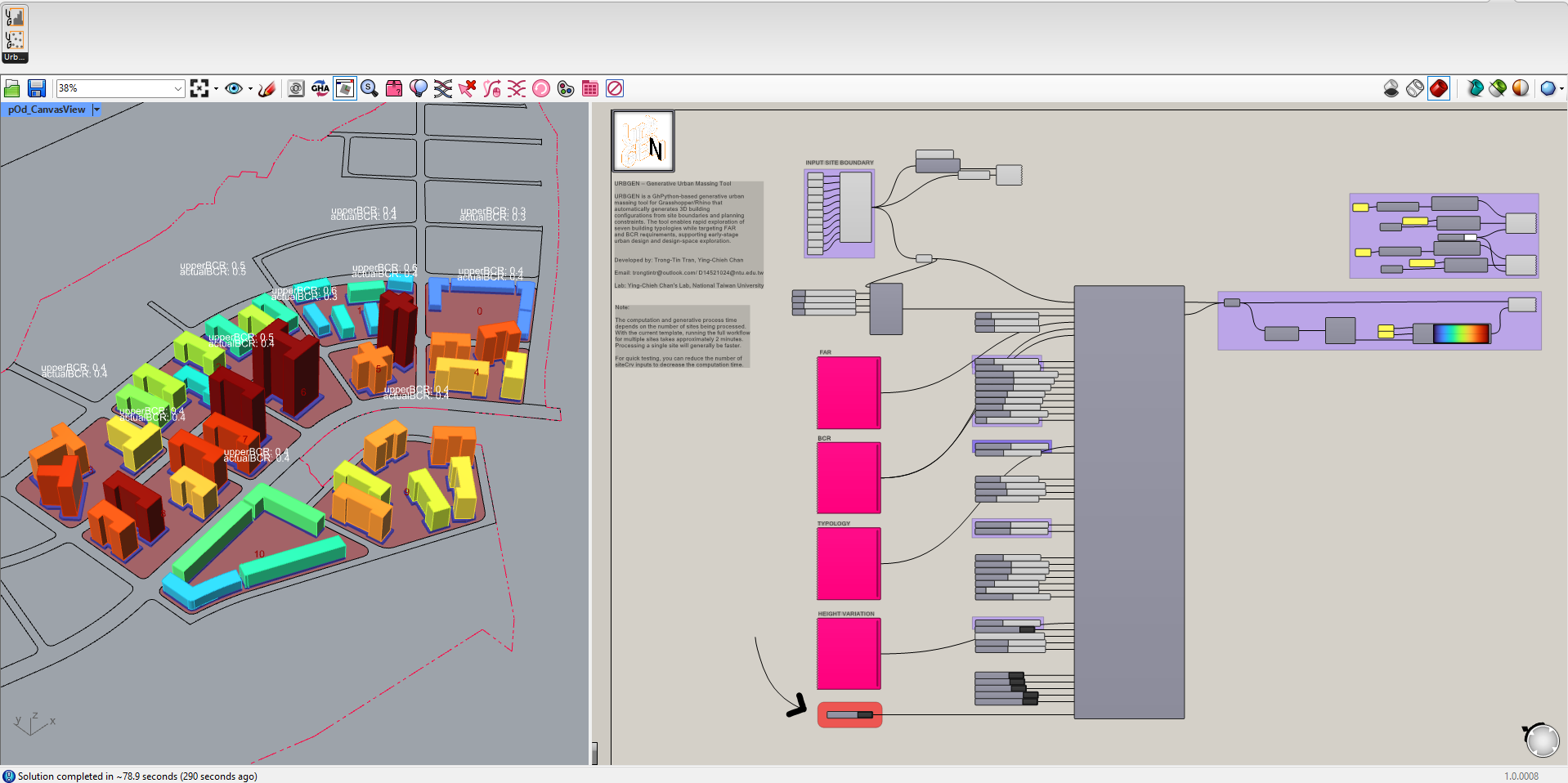Click the red-highlighted number slider
Viewport: 1568px width, 783px height.
[x=849, y=715]
